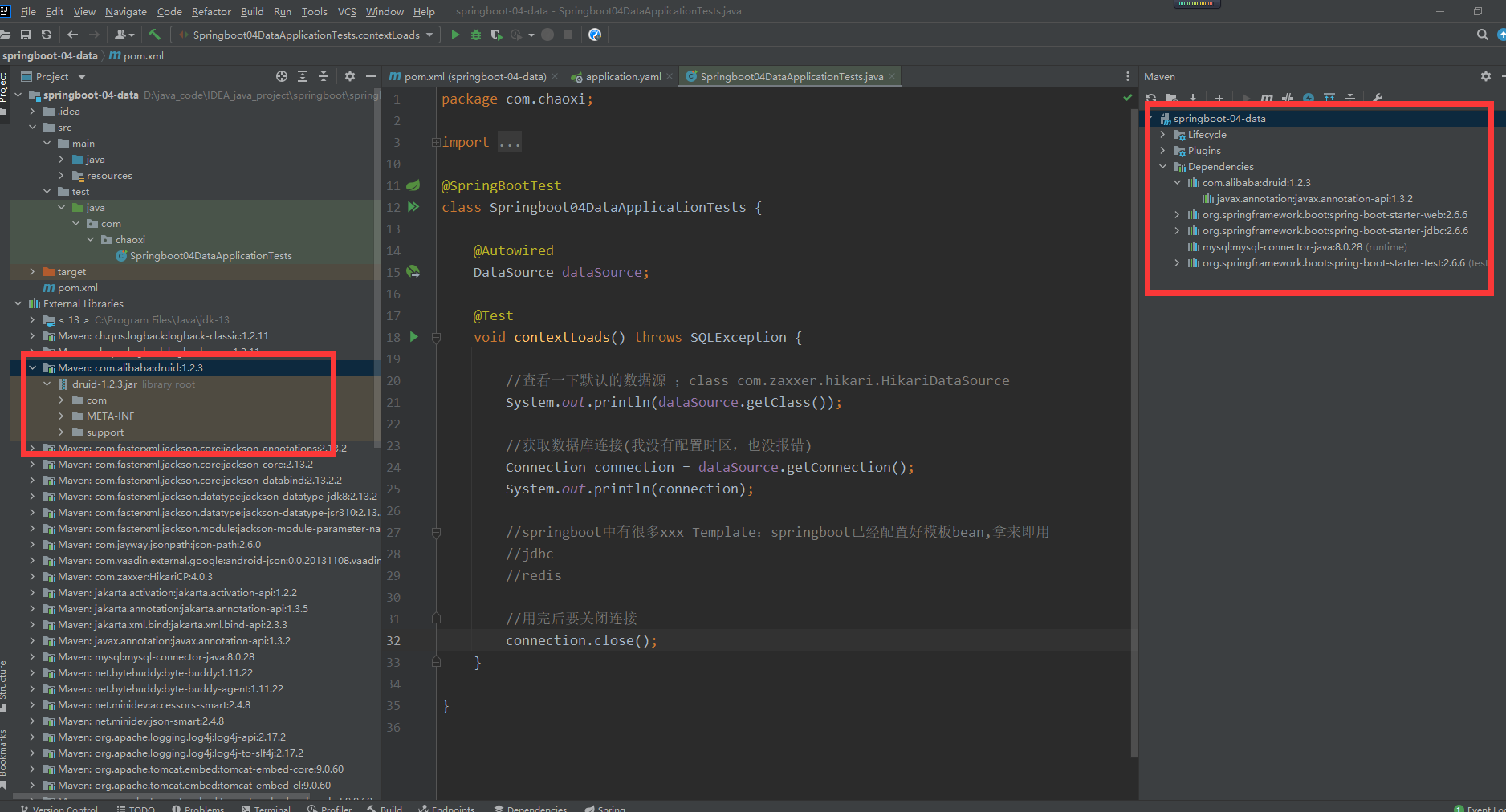This screenshot has height=812, width=1506.
Task: Open editor tabs more-options dots icon
Action: [x=1128, y=76]
